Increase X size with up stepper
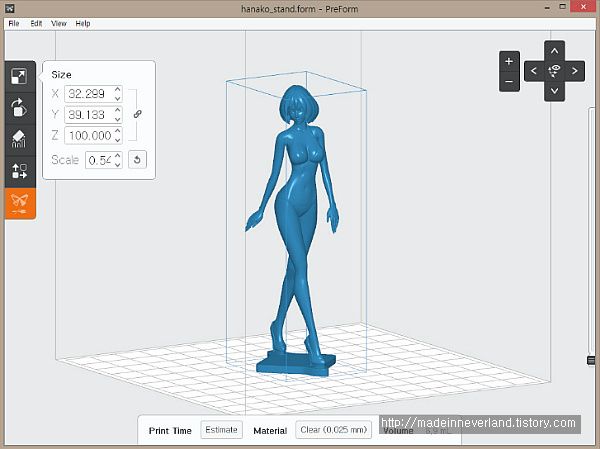 pyautogui.click(x=117, y=90)
